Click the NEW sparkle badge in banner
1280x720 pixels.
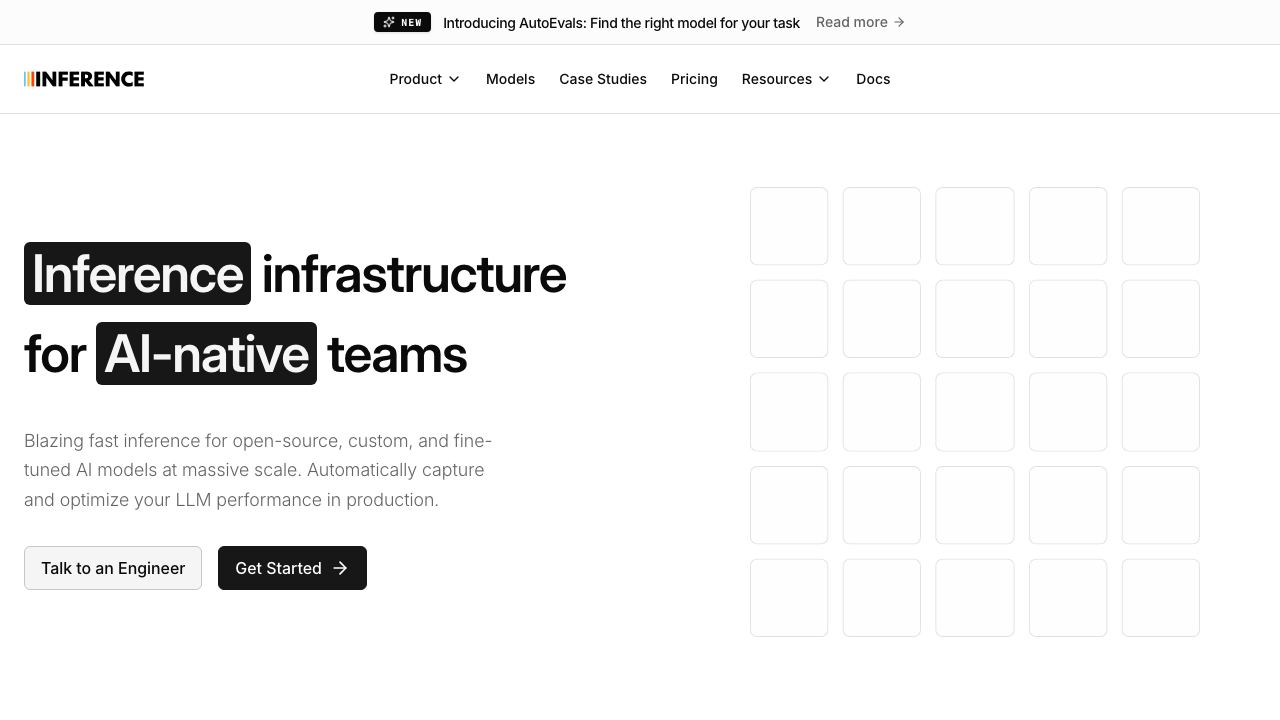pos(402,22)
